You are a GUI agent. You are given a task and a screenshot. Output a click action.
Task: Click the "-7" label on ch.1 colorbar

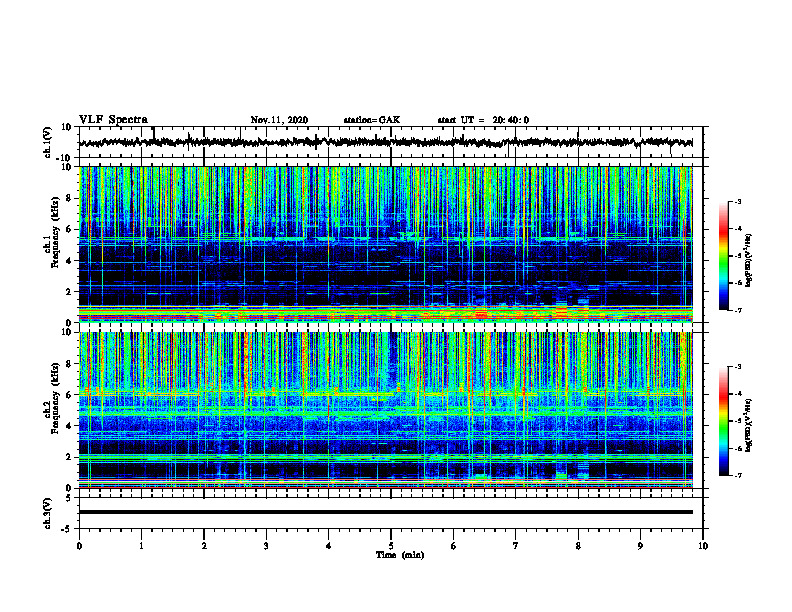(x=737, y=310)
